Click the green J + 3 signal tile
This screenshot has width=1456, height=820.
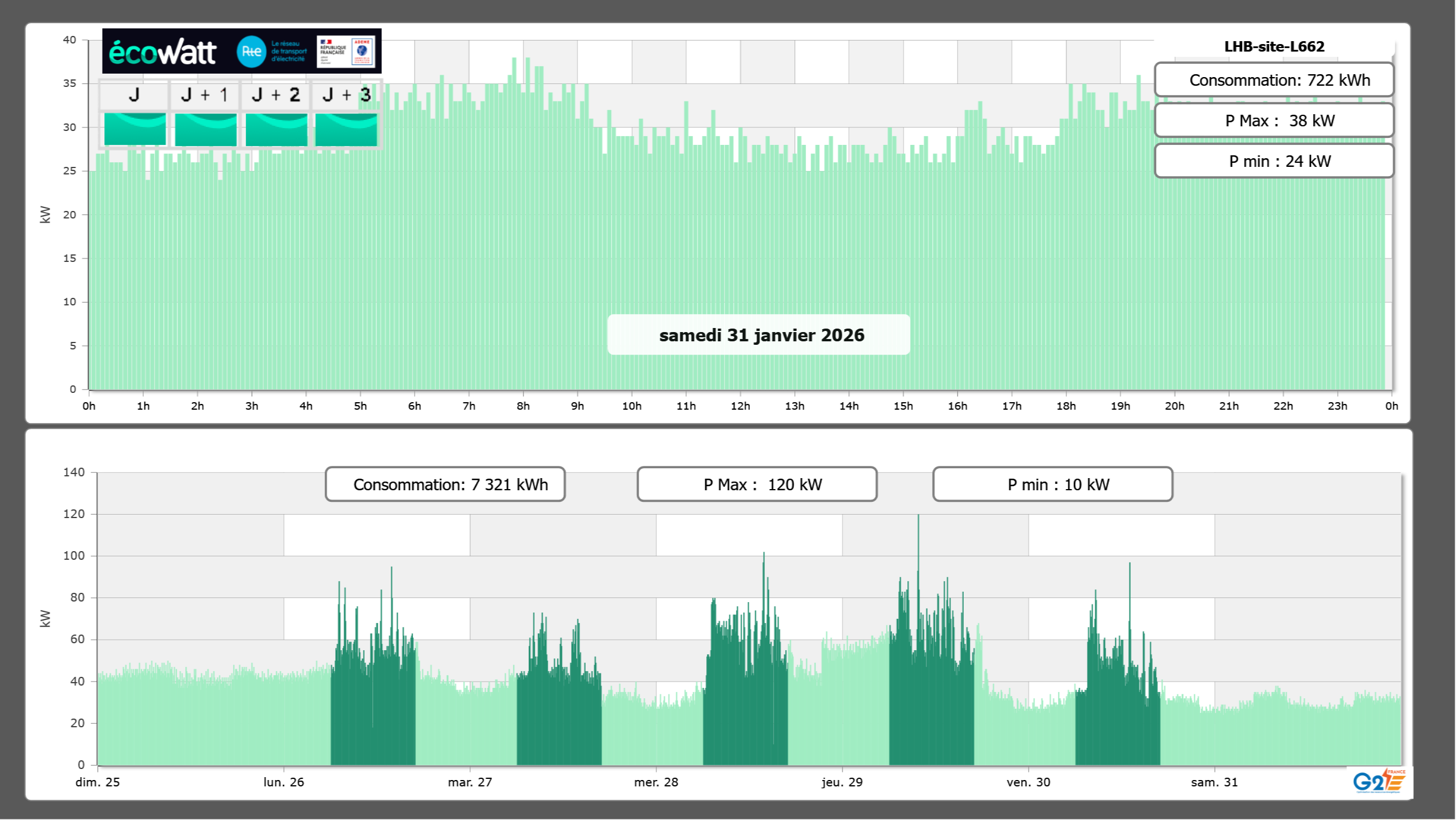[x=346, y=129]
